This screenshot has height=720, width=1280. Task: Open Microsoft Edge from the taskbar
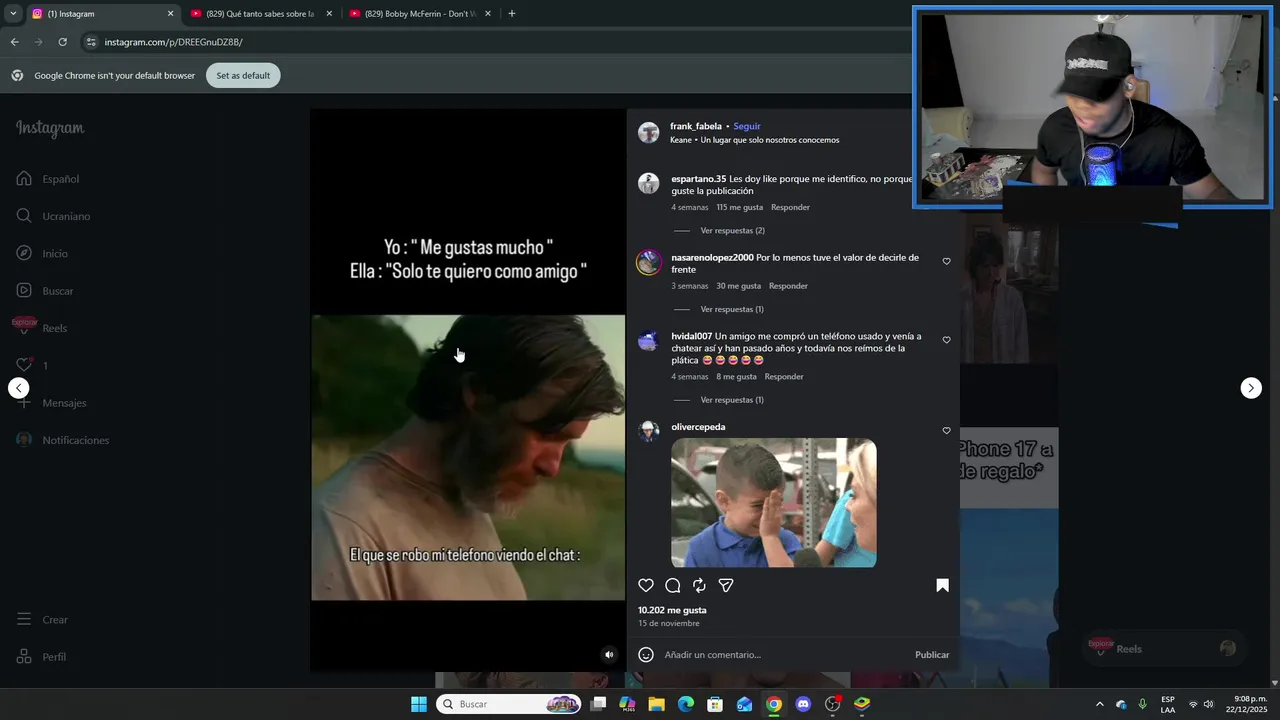tap(686, 704)
